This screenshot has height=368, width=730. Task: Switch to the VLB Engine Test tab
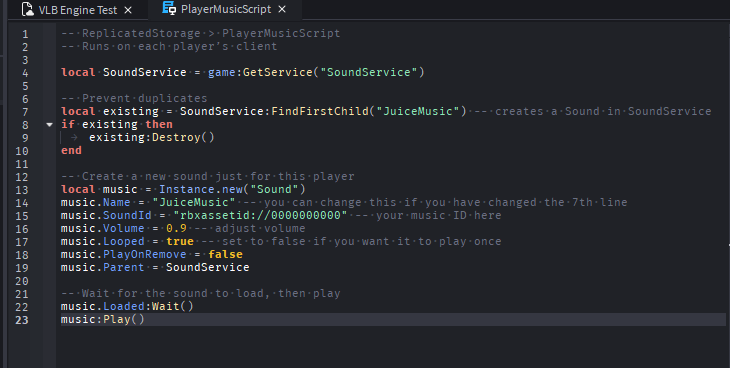pyautogui.click(x=78, y=10)
